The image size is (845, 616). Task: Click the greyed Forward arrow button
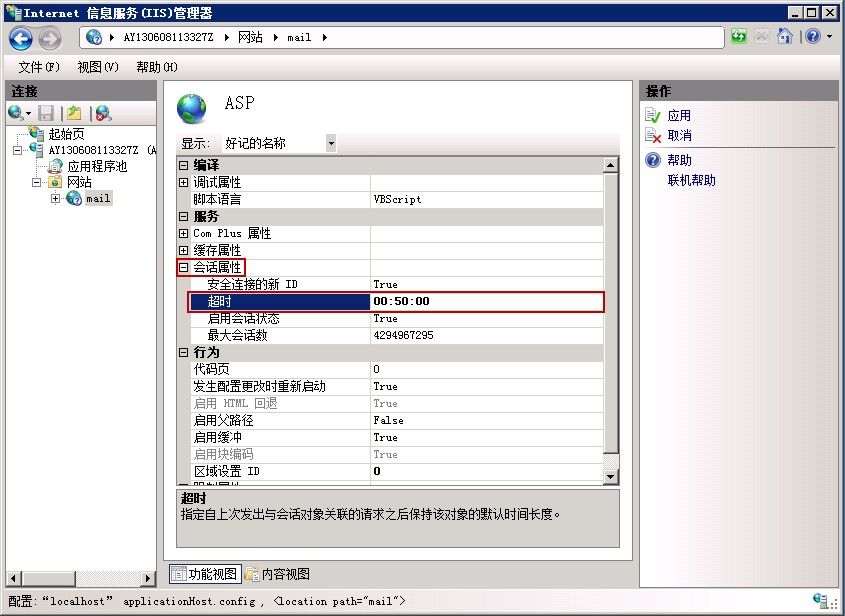point(50,38)
